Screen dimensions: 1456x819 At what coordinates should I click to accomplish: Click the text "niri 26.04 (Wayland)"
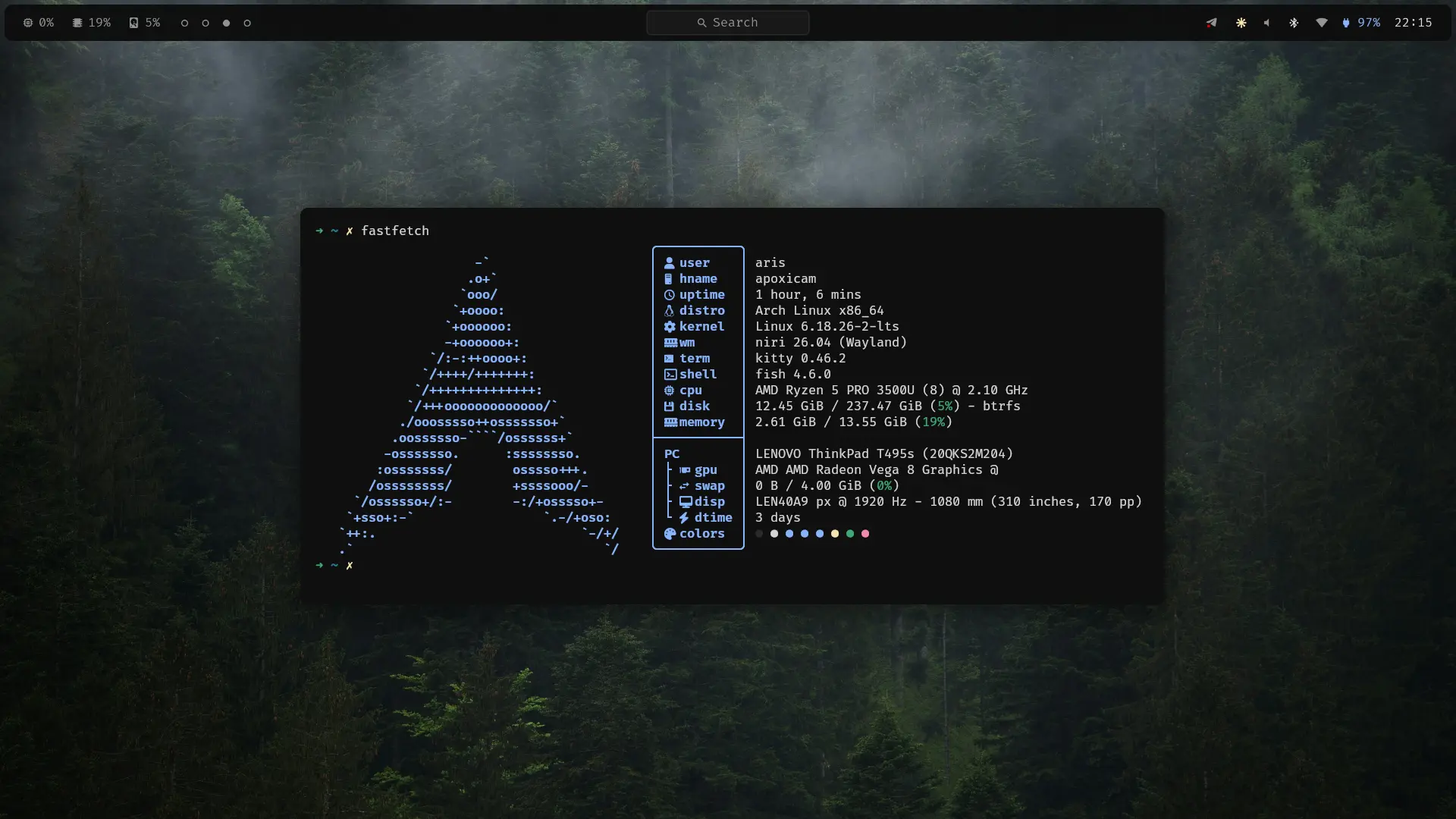coord(831,343)
